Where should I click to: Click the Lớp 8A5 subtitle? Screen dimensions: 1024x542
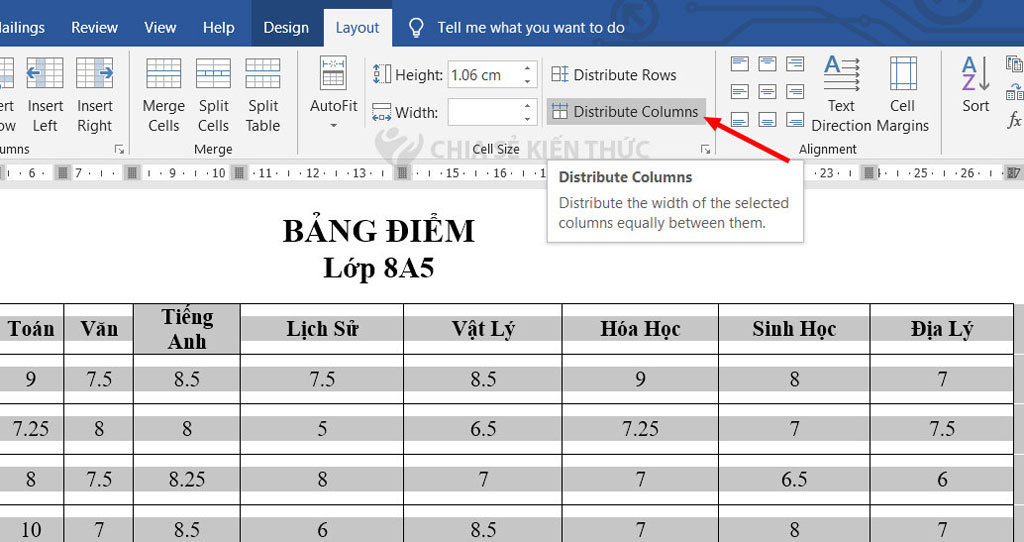(379, 268)
